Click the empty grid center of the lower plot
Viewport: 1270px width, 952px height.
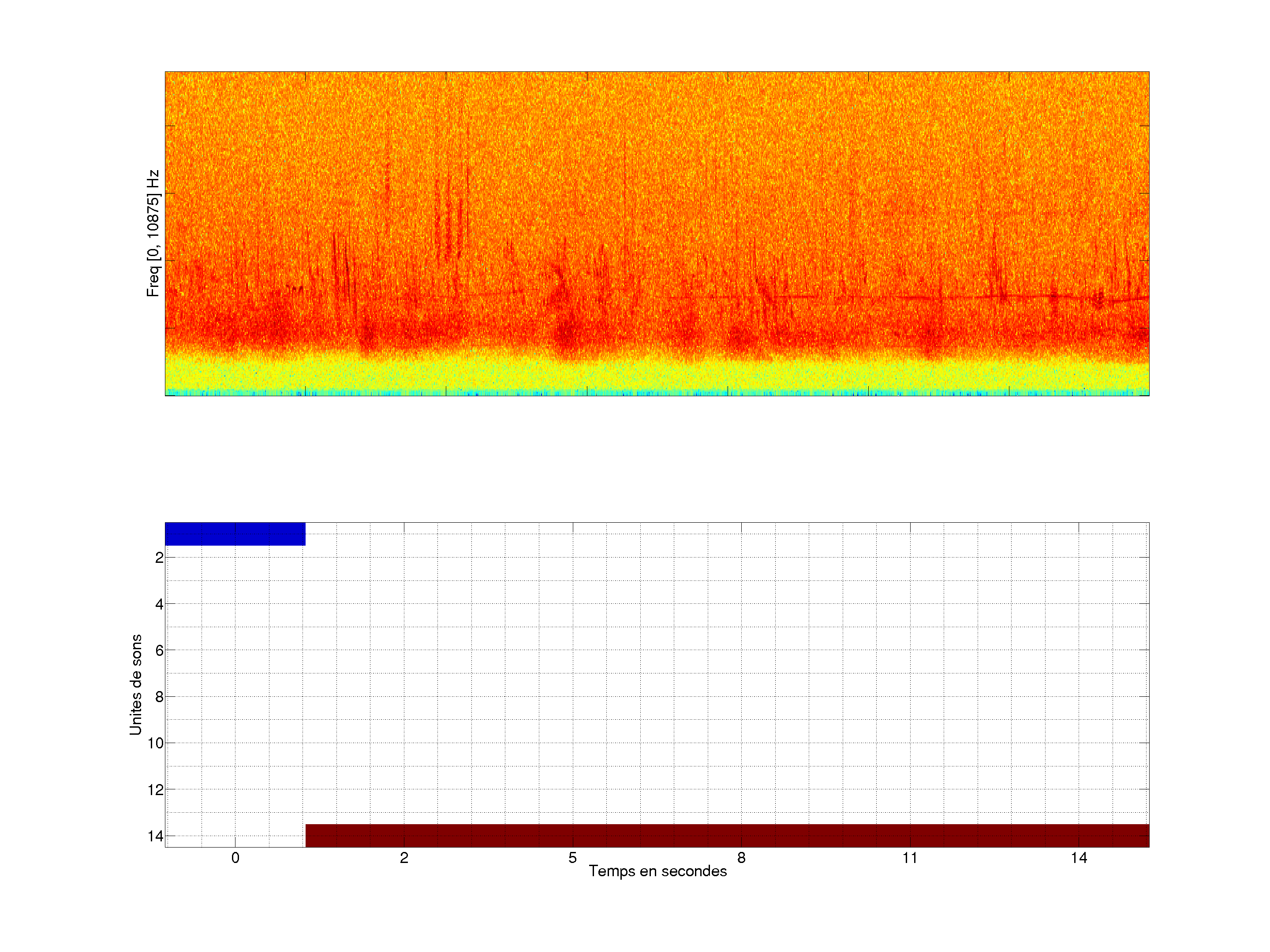coord(657,684)
